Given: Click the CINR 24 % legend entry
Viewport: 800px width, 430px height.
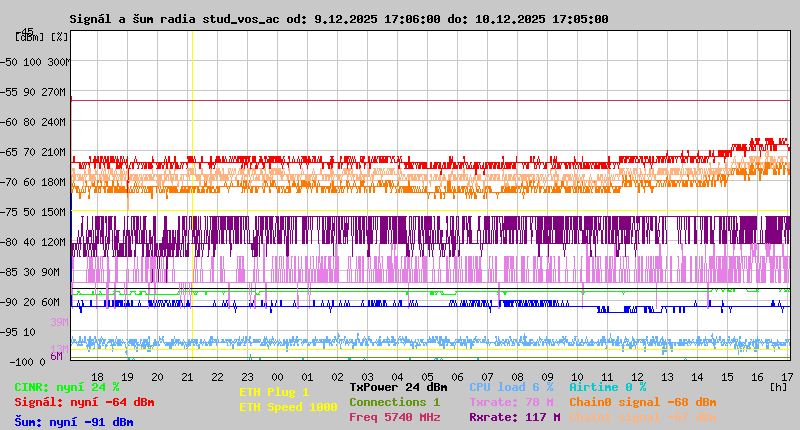Looking at the screenshot, I should pos(67,387).
